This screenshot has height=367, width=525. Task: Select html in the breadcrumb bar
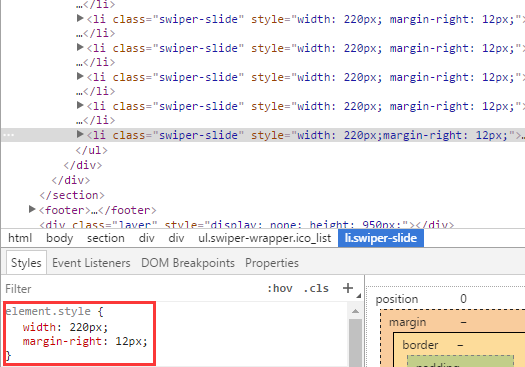20,238
